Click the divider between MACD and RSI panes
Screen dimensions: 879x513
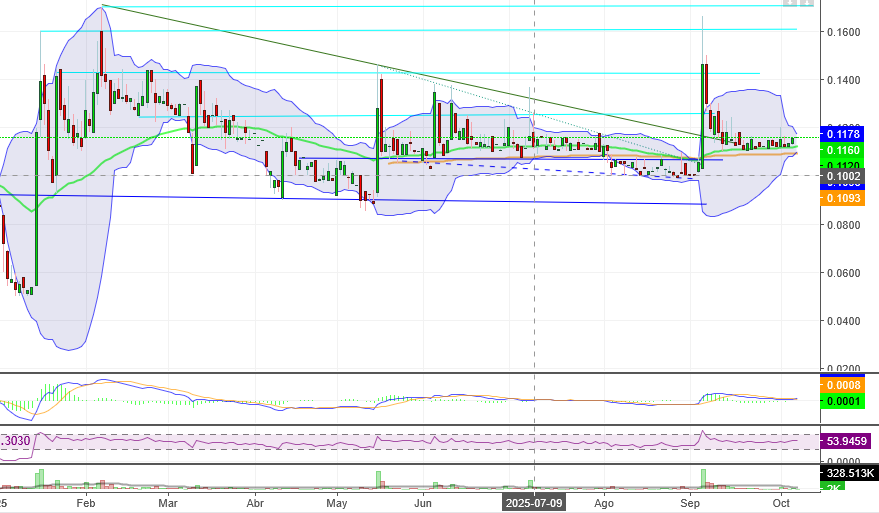click(x=410, y=425)
